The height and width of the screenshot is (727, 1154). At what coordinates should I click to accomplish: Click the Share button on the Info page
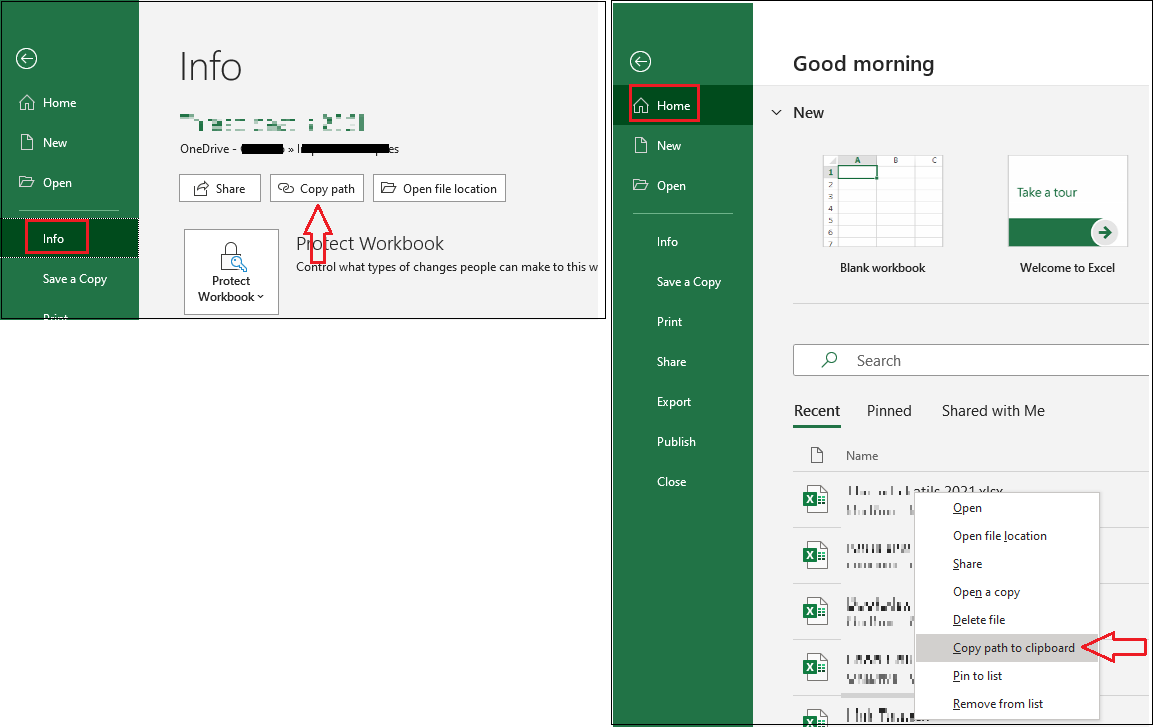219,188
